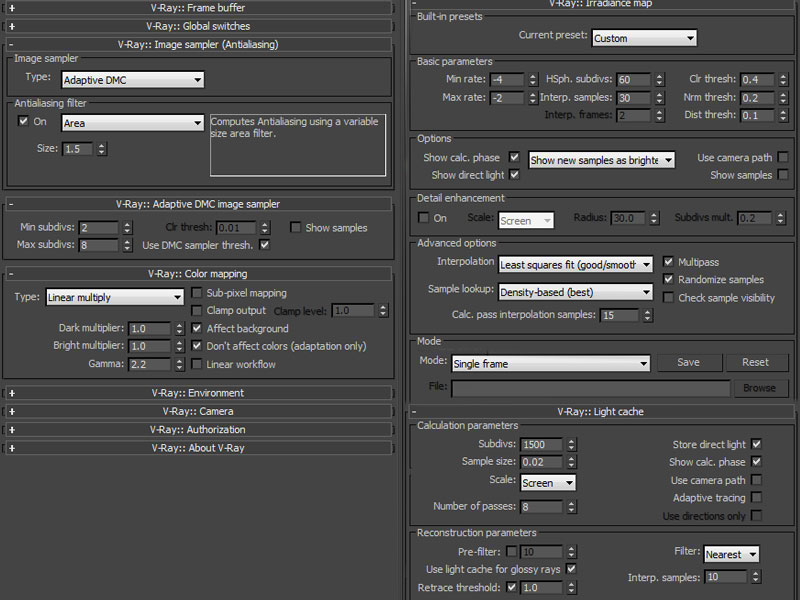800x600 pixels.
Task: Click the Light cache Subdivs field
Action: [541, 445]
